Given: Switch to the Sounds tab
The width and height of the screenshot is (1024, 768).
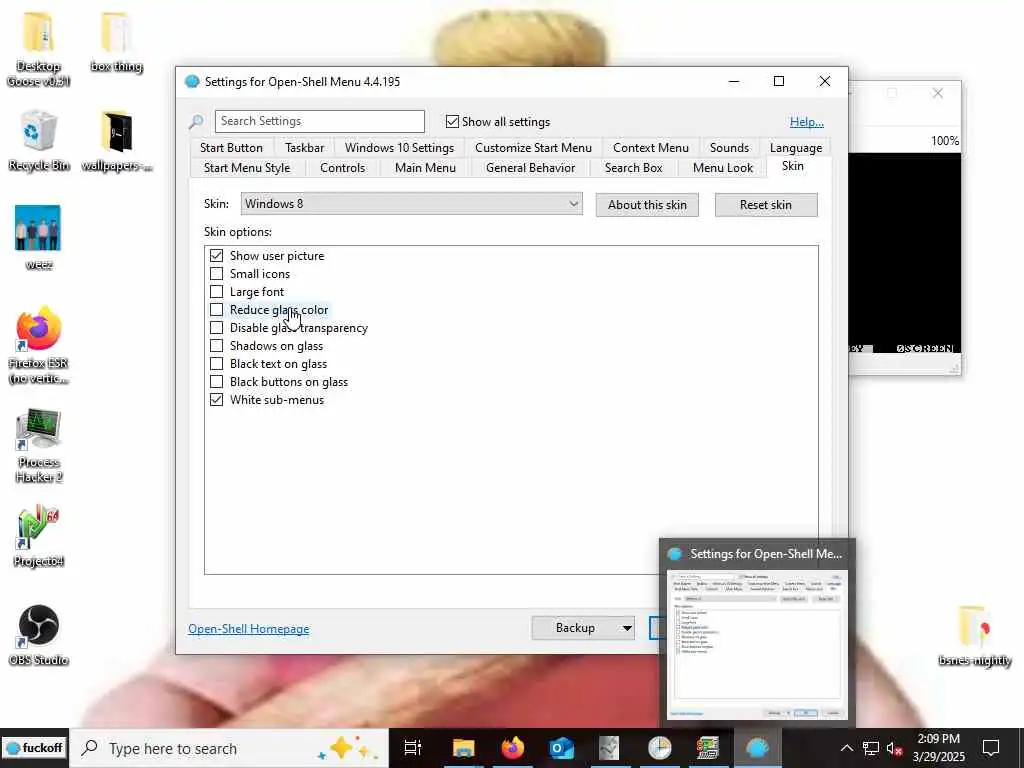Looking at the screenshot, I should click(729, 148).
